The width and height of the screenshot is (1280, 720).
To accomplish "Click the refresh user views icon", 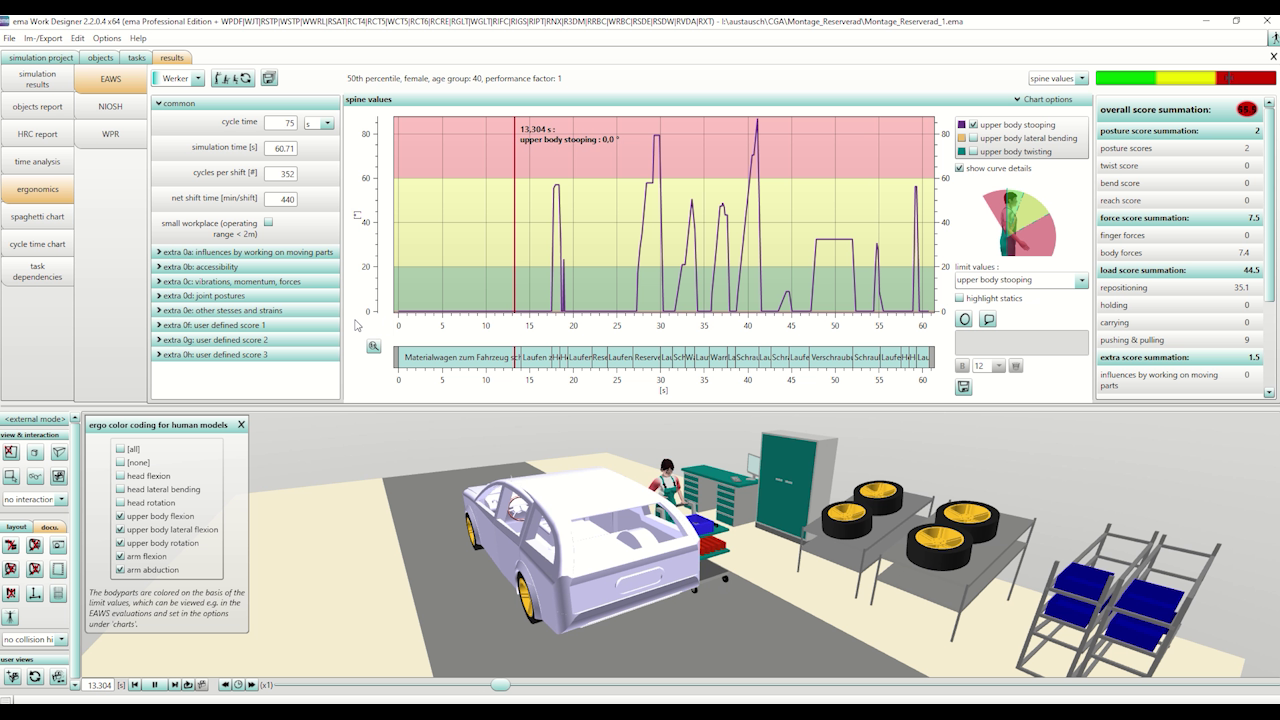I will pyautogui.click(x=35, y=677).
